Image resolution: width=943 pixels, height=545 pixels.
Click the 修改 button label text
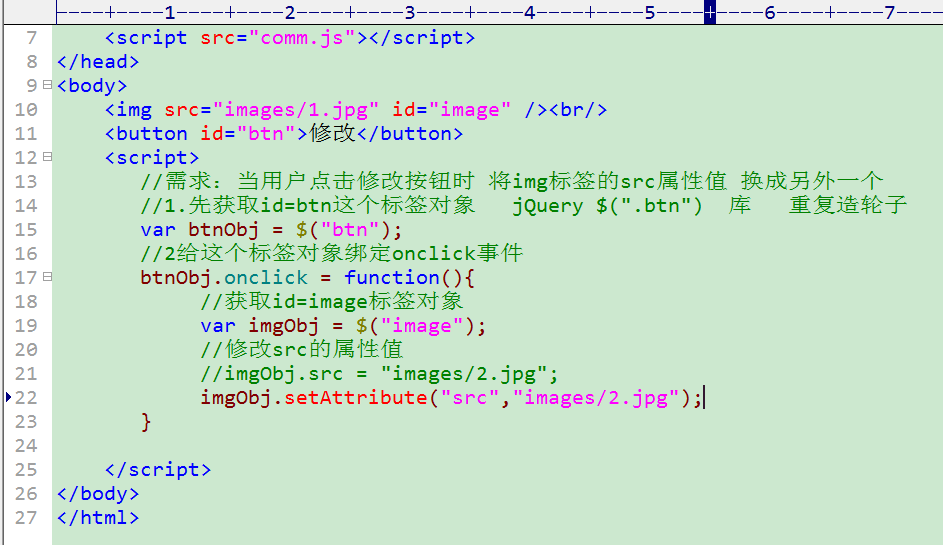click(332, 133)
